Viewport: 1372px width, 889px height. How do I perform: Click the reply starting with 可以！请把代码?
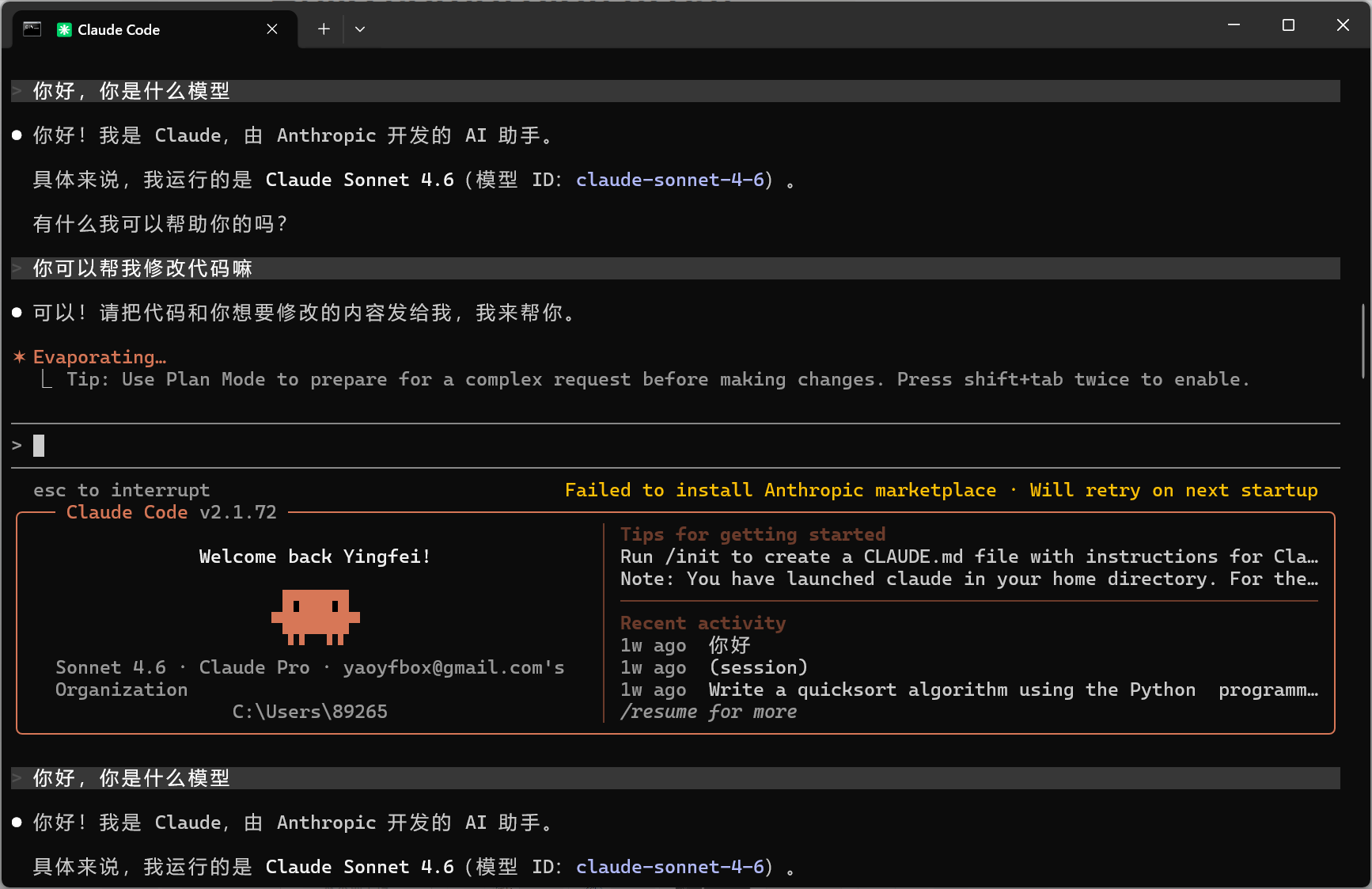point(304,313)
